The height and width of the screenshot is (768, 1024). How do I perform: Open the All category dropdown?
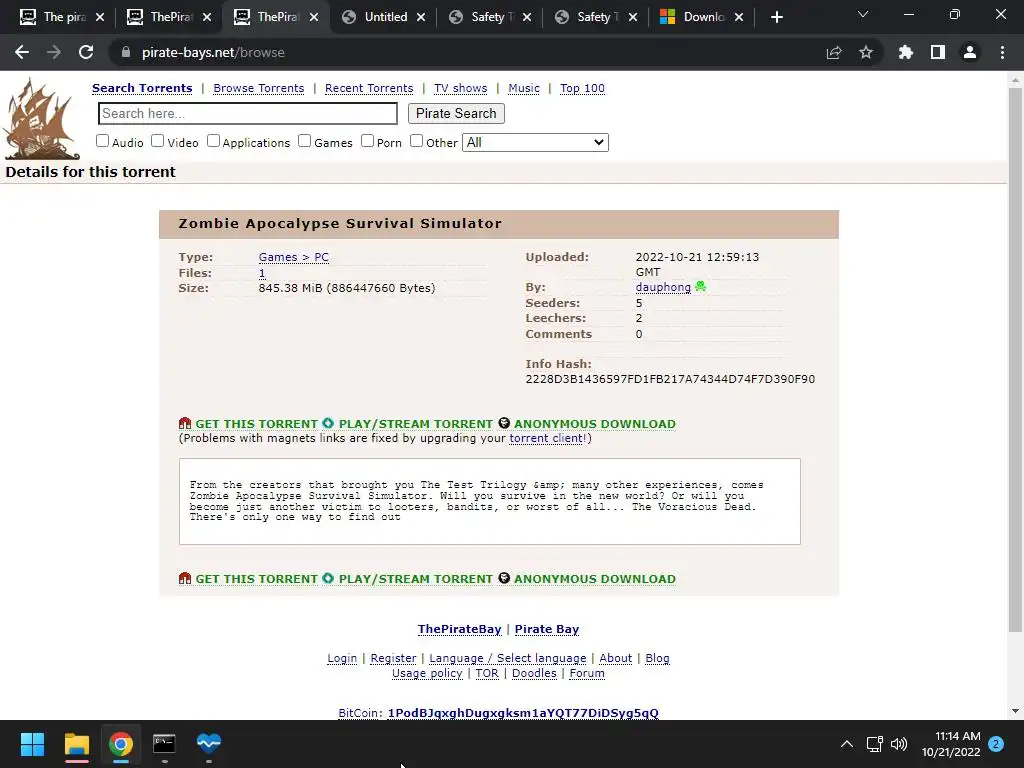click(536, 142)
